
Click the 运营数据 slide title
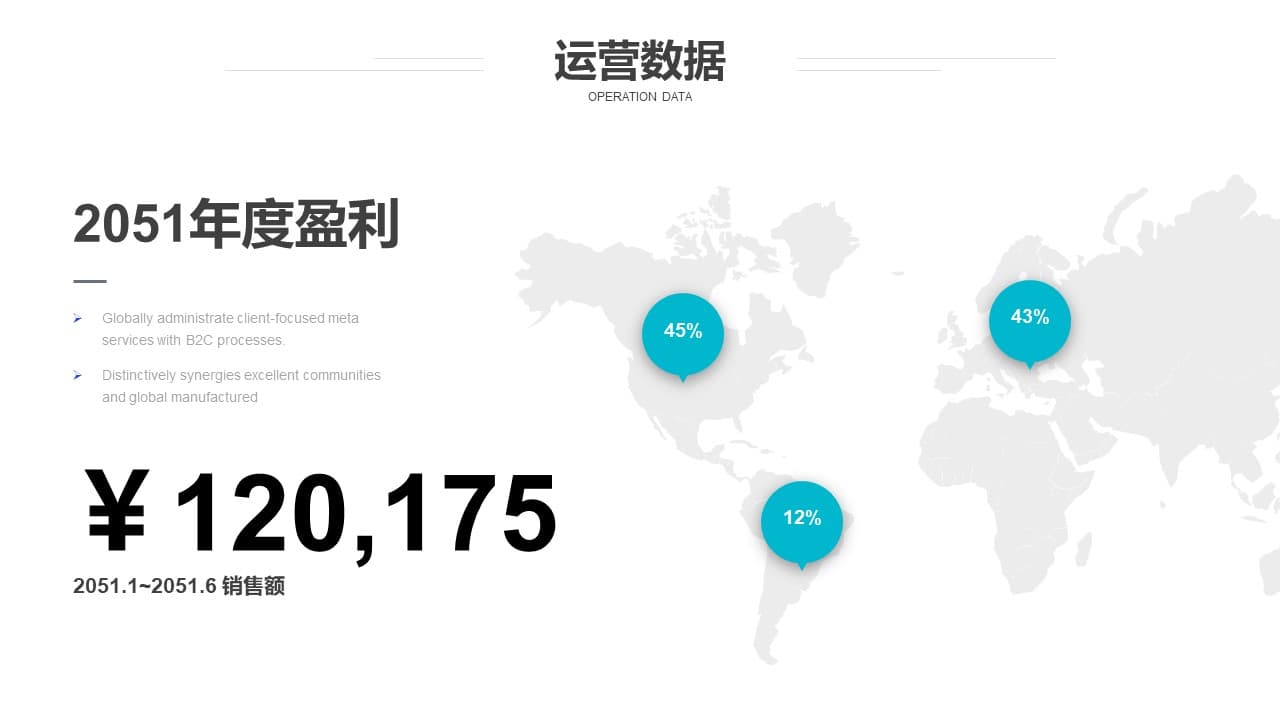click(640, 62)
